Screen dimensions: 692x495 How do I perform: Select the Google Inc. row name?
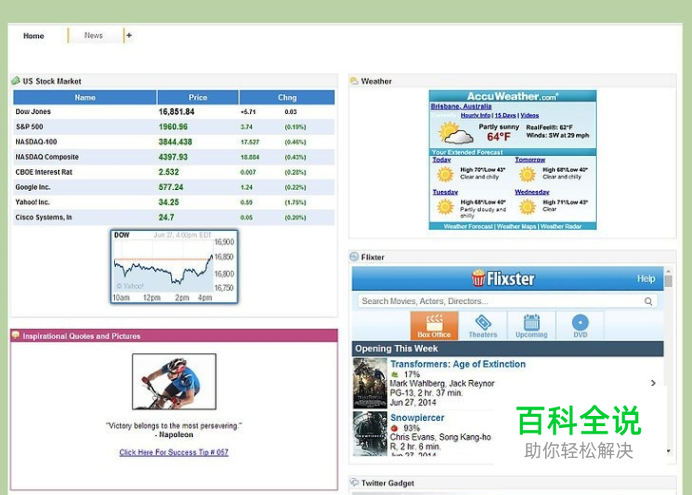pyautogui.click(x=33, y=187)
